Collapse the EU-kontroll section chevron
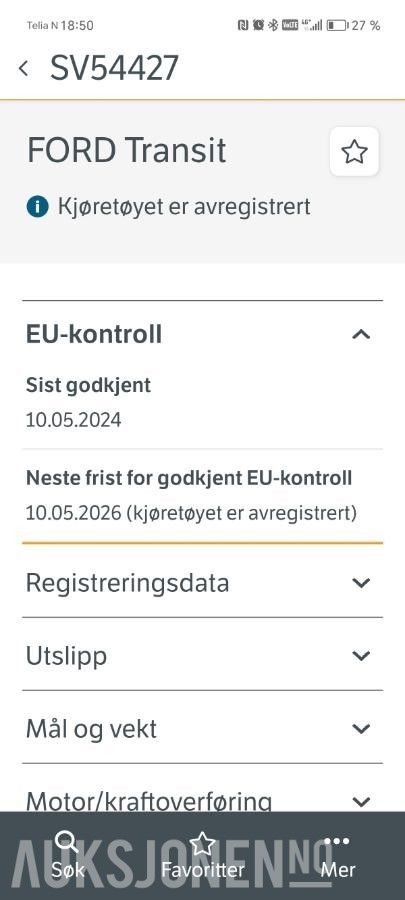 (361, 335)
